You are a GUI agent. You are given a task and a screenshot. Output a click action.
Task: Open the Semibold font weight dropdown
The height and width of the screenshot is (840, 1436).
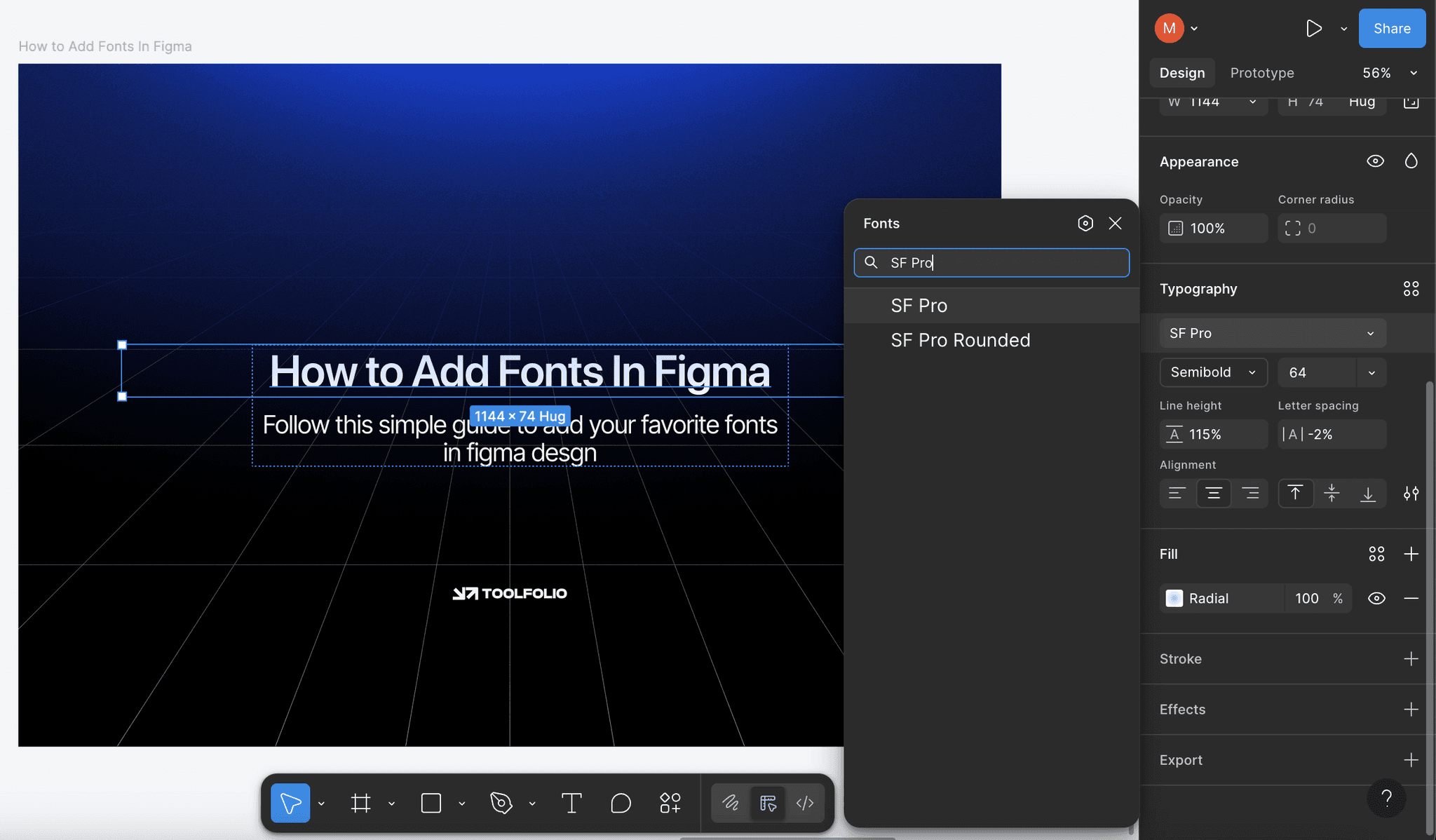point(1212,372)
